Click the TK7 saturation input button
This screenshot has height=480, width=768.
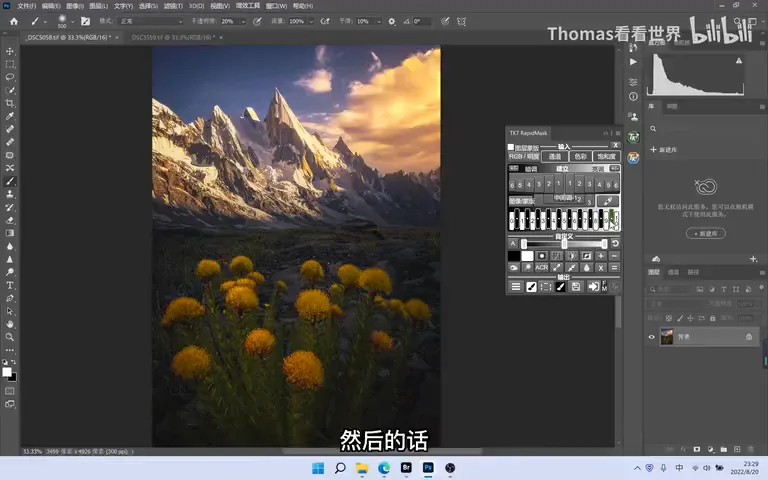606,157
